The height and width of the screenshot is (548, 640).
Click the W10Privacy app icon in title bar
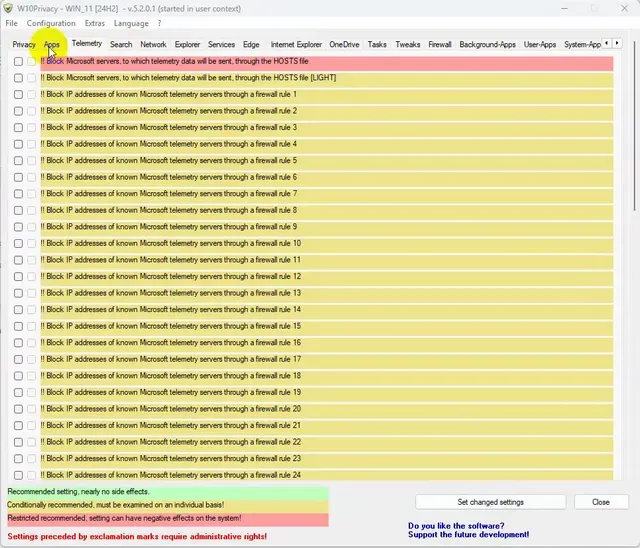pos(7,8)
